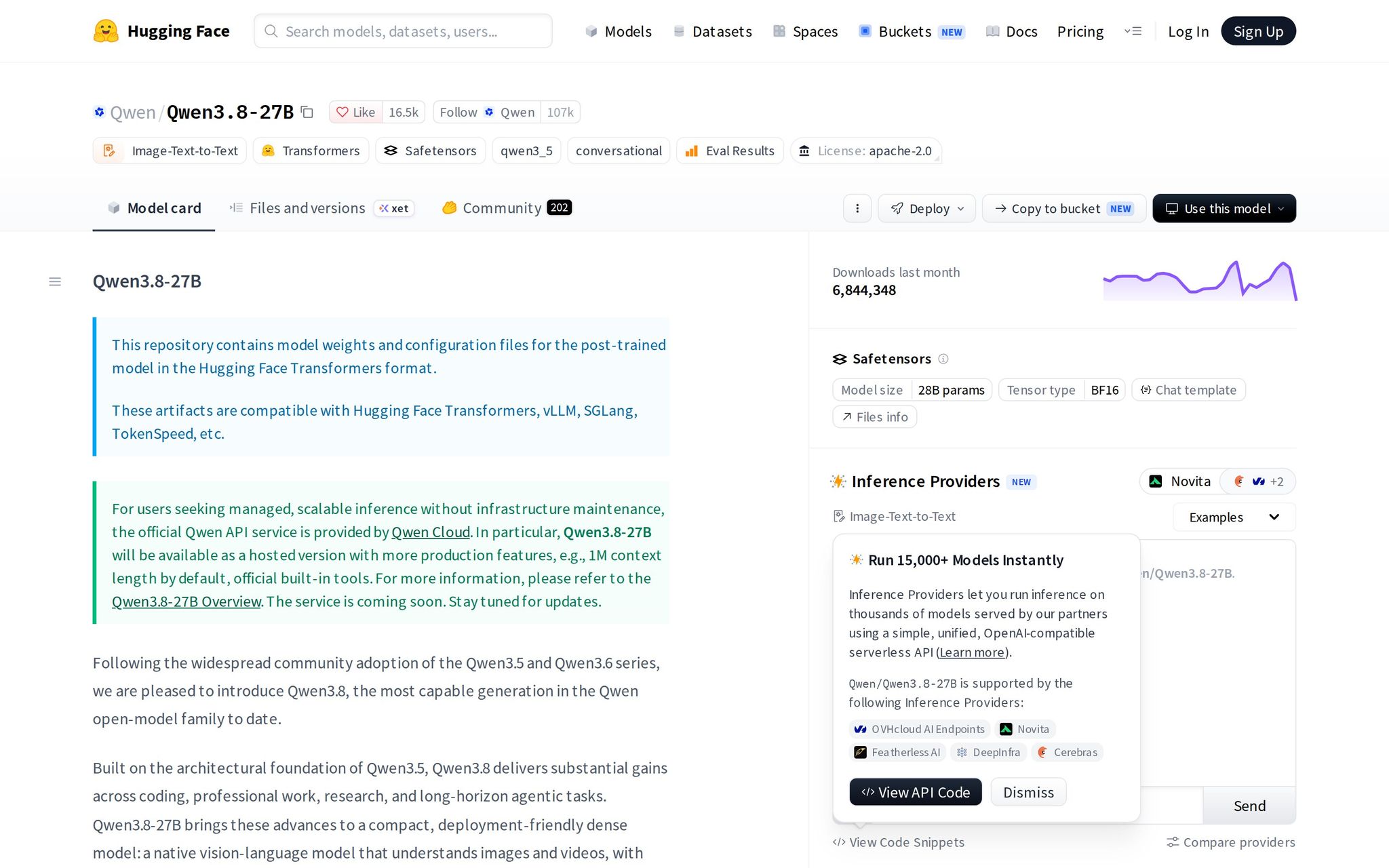1389x868 pixels.
Task: Expand the Use this model dropdown
Action: (1224, 208)
